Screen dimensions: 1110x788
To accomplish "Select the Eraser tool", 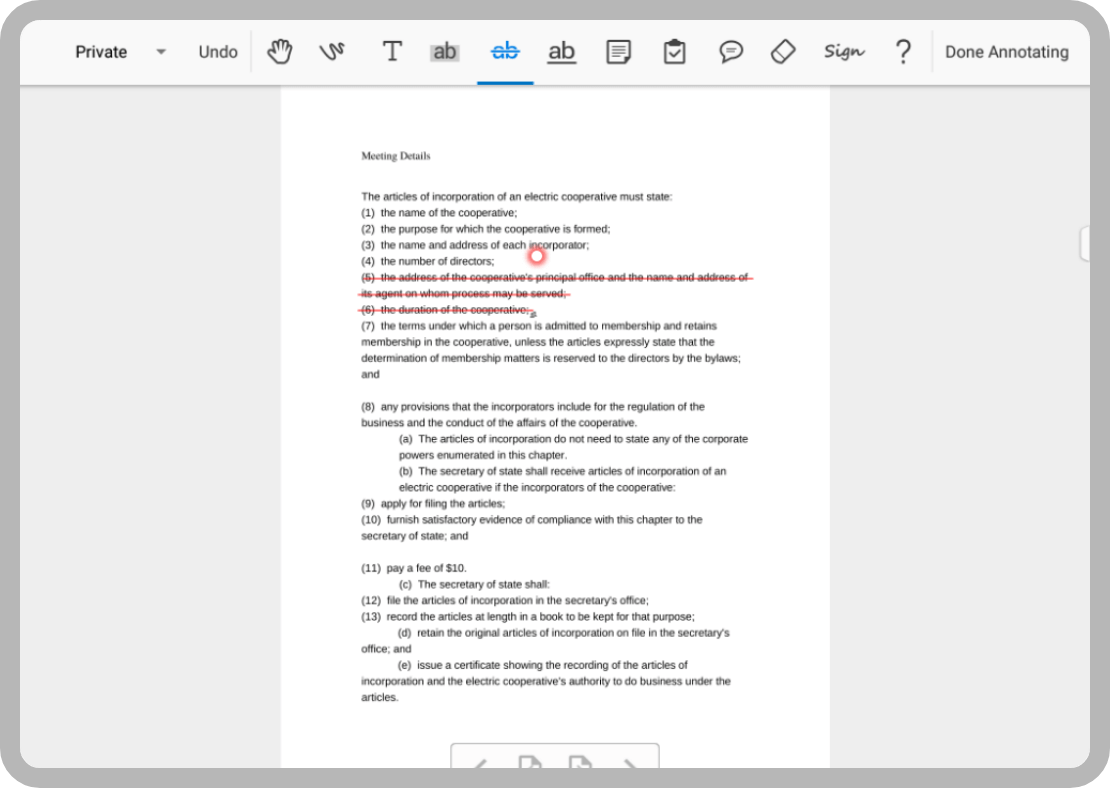I will point(784,52).
